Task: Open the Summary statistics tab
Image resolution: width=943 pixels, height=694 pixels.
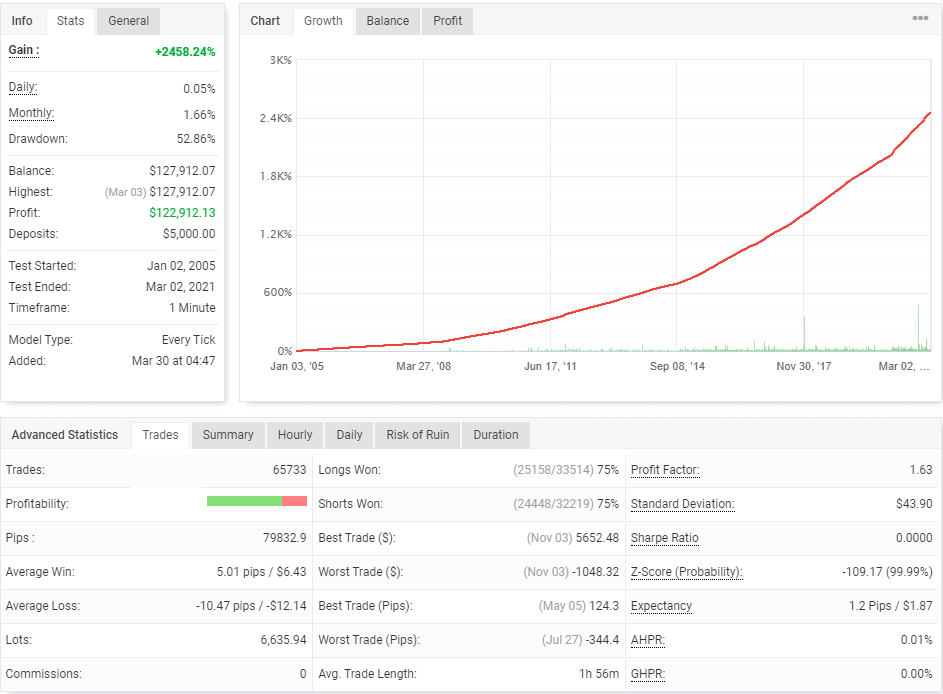Action: coord(228,435)
